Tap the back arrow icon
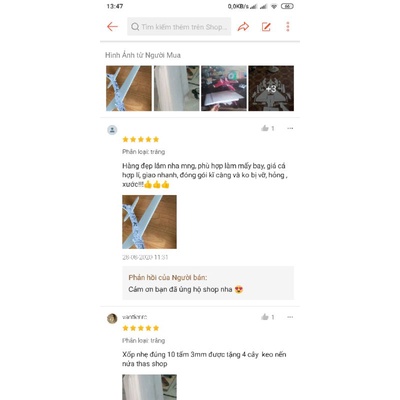The image size is (400, 400). pyautogui.click(x=112, y=27)
